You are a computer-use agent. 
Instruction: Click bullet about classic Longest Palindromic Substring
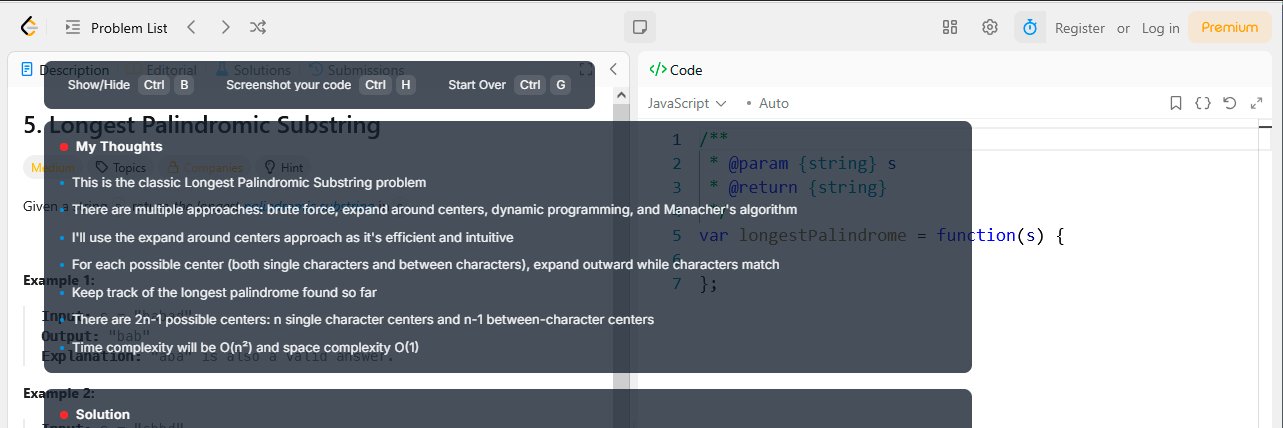pyautogui.click(x=249, y=183)
